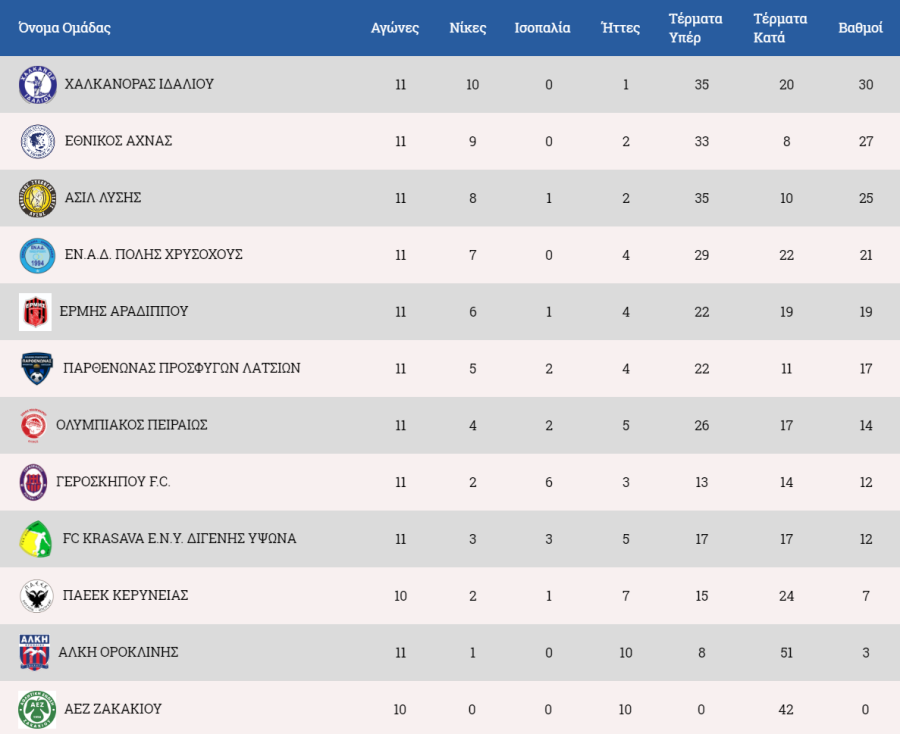Viewport: 900px width, 734px height.
Task: Click ΕΘΝΙΚΟΣ ΑΧΝΑΣ goals-against value 8
Action: 786,141
